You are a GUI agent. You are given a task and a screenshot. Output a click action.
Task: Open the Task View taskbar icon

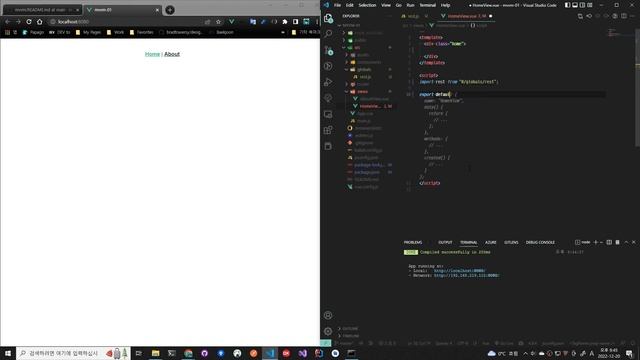[x=139, y=353]
